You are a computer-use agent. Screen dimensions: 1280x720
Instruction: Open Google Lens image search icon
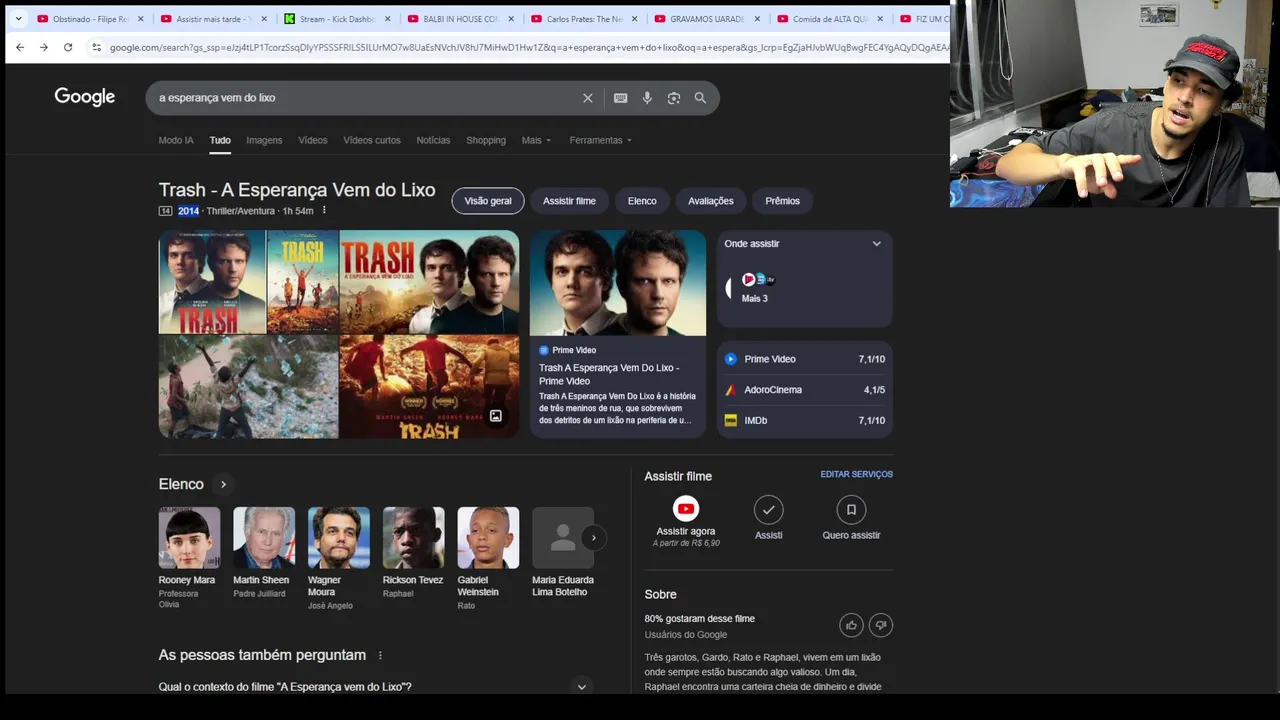pyautogui.click(x=674, y=98)
